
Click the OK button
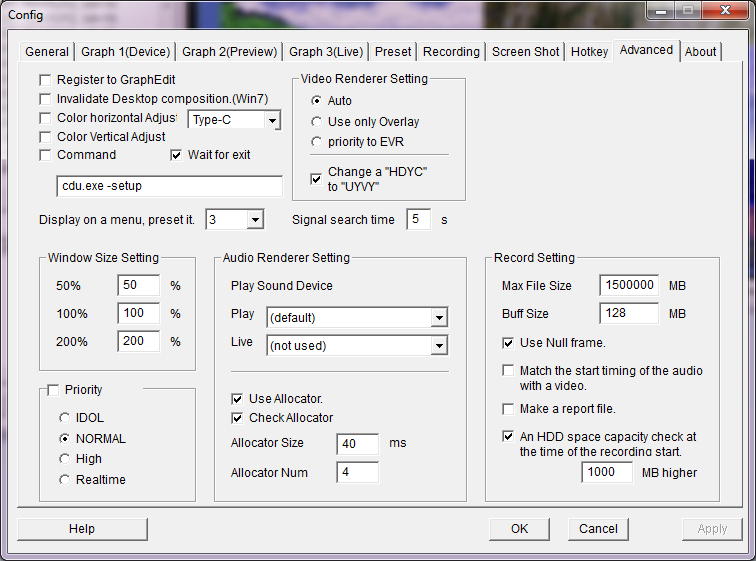(519, 529)
